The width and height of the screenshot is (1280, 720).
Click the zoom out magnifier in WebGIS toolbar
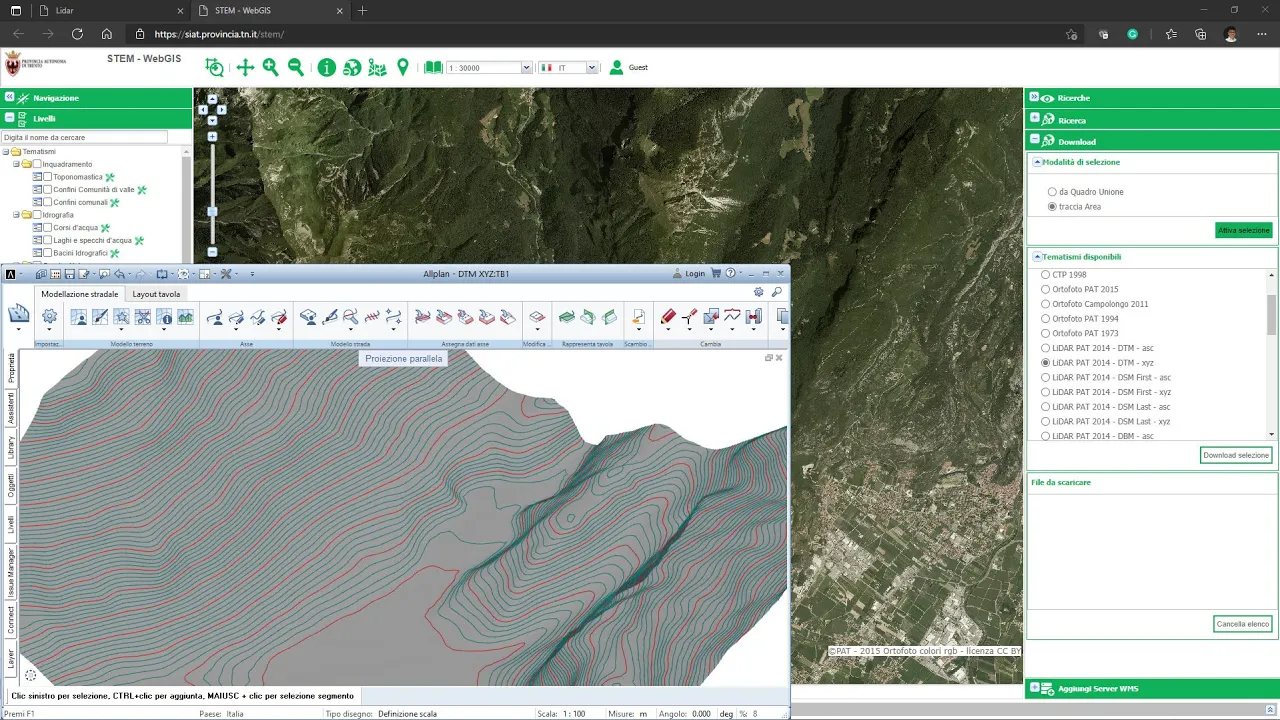[x=296, y=67]
